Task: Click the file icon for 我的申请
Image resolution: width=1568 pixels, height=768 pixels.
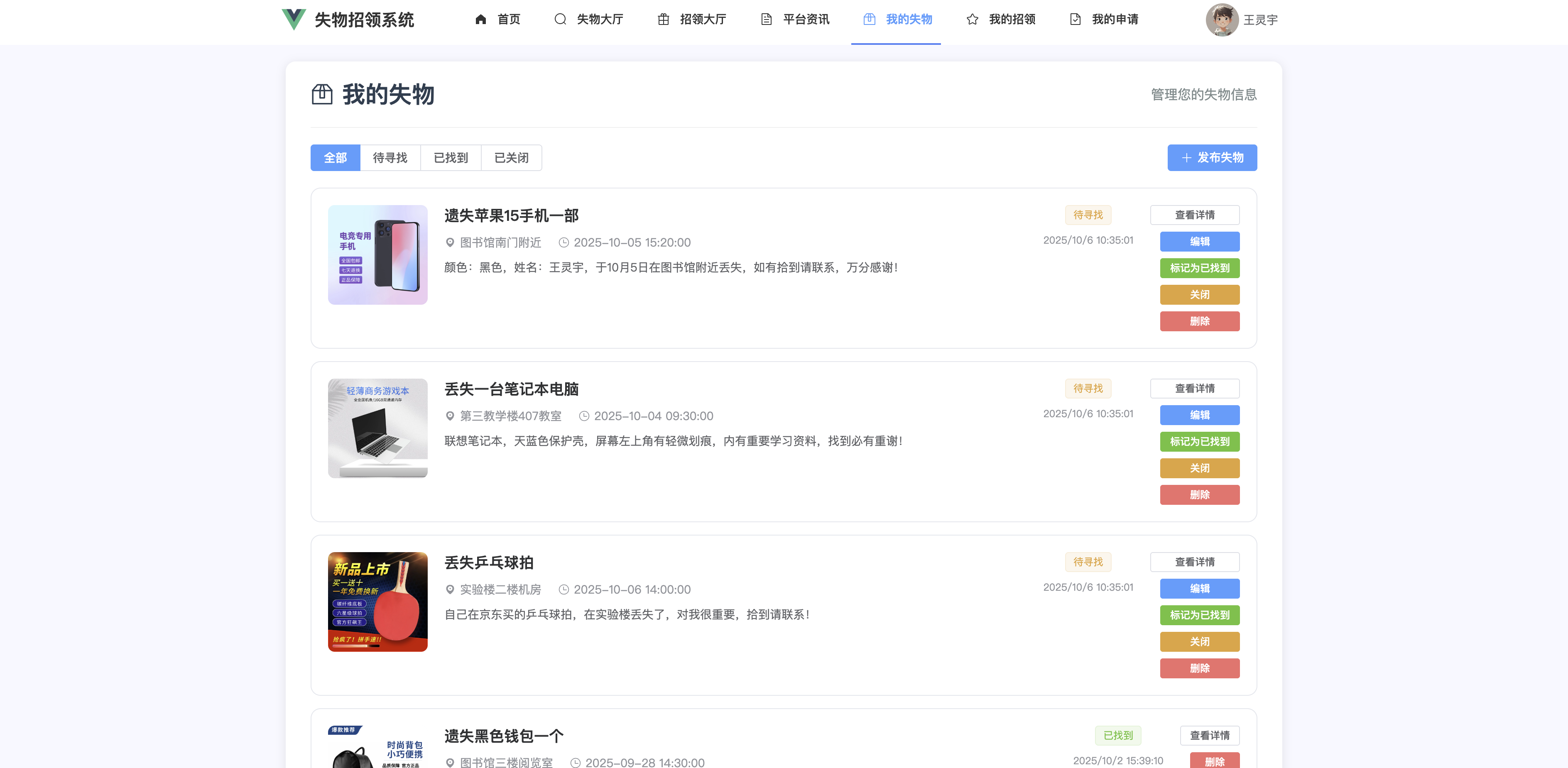Action: [x=1075, y=20]
